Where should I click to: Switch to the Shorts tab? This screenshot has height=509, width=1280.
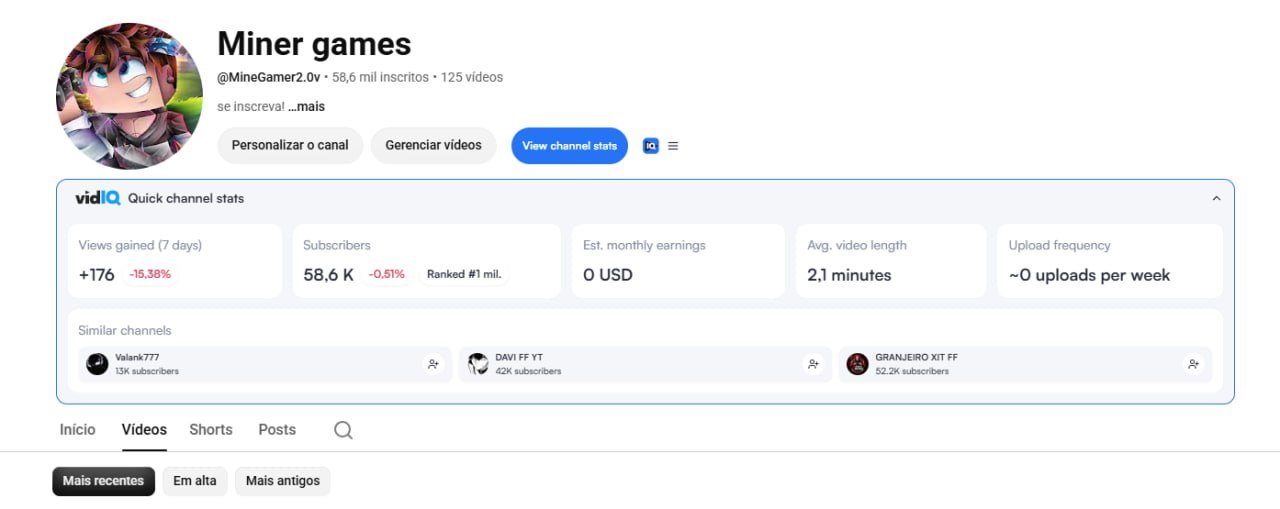point(211,430)
